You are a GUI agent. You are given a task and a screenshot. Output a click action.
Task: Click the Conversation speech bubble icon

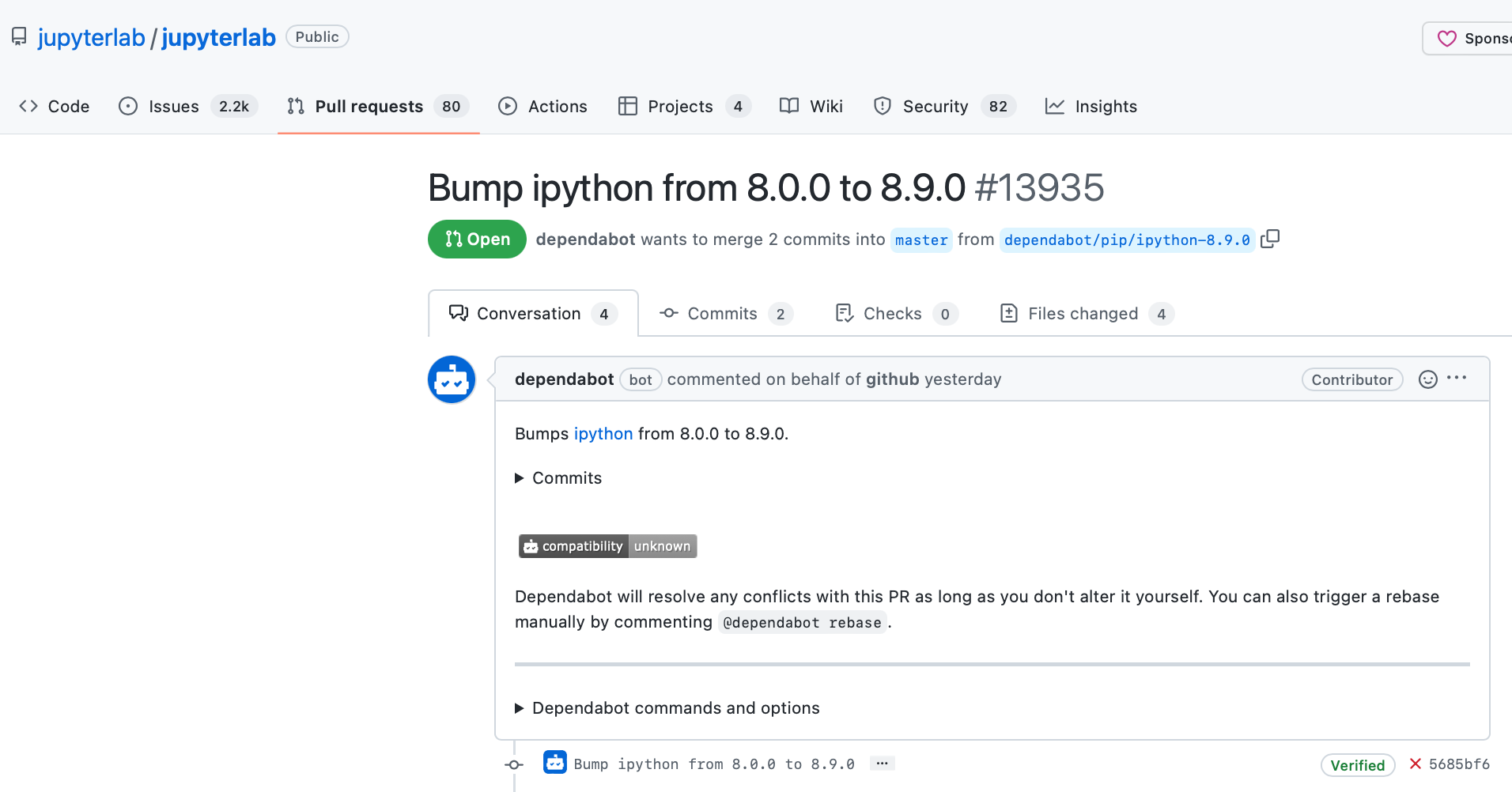pos(459,313)
